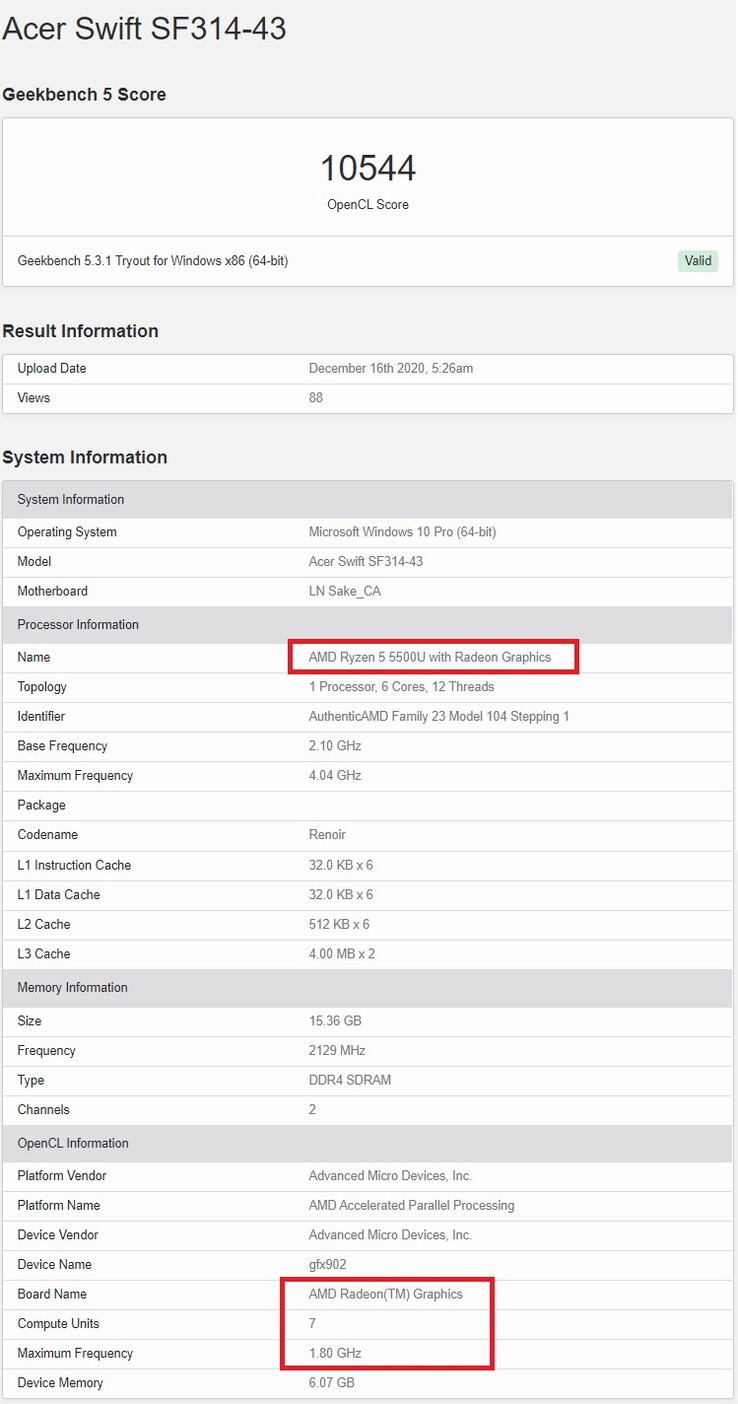Click the 10544 OpenCL score number
Image resolution: width=738 pixels, height=1404 pixels.
tap(367, 168)
